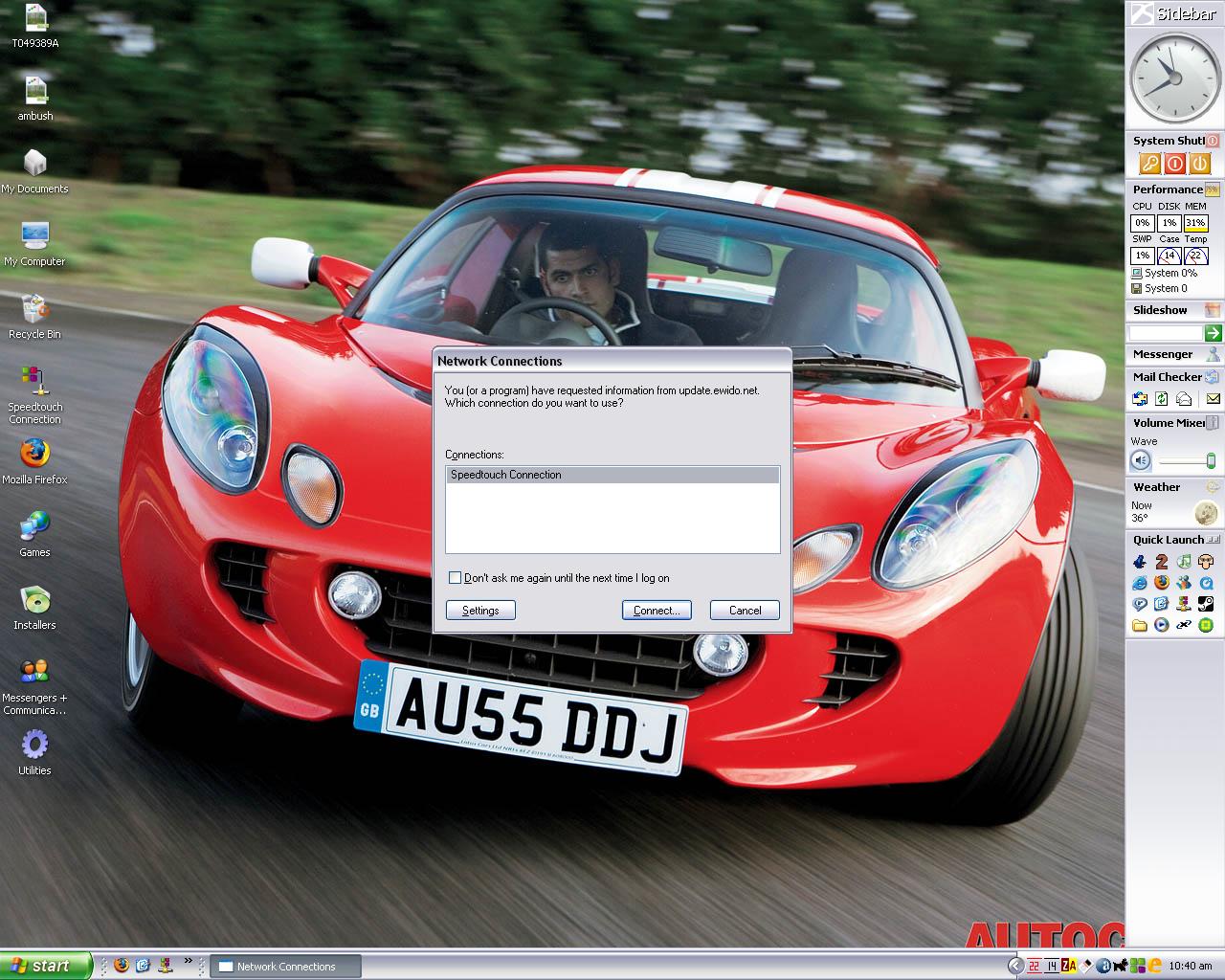Click the refresh icon in Mail Checker
This screenshot has height=980, width=1225.
click(1162, 399)
